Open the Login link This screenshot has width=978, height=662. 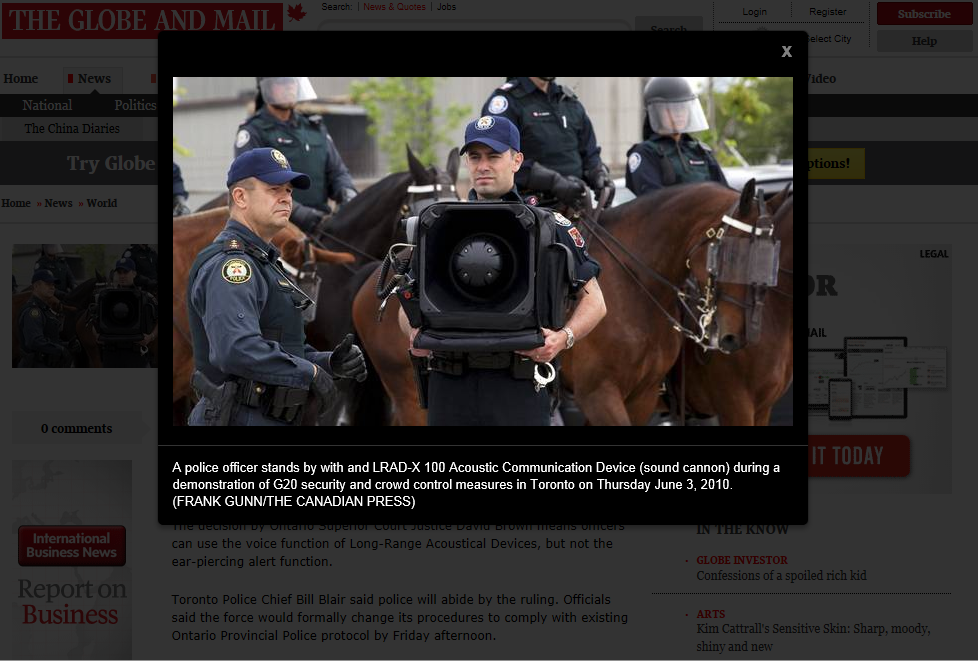point(754,12)
